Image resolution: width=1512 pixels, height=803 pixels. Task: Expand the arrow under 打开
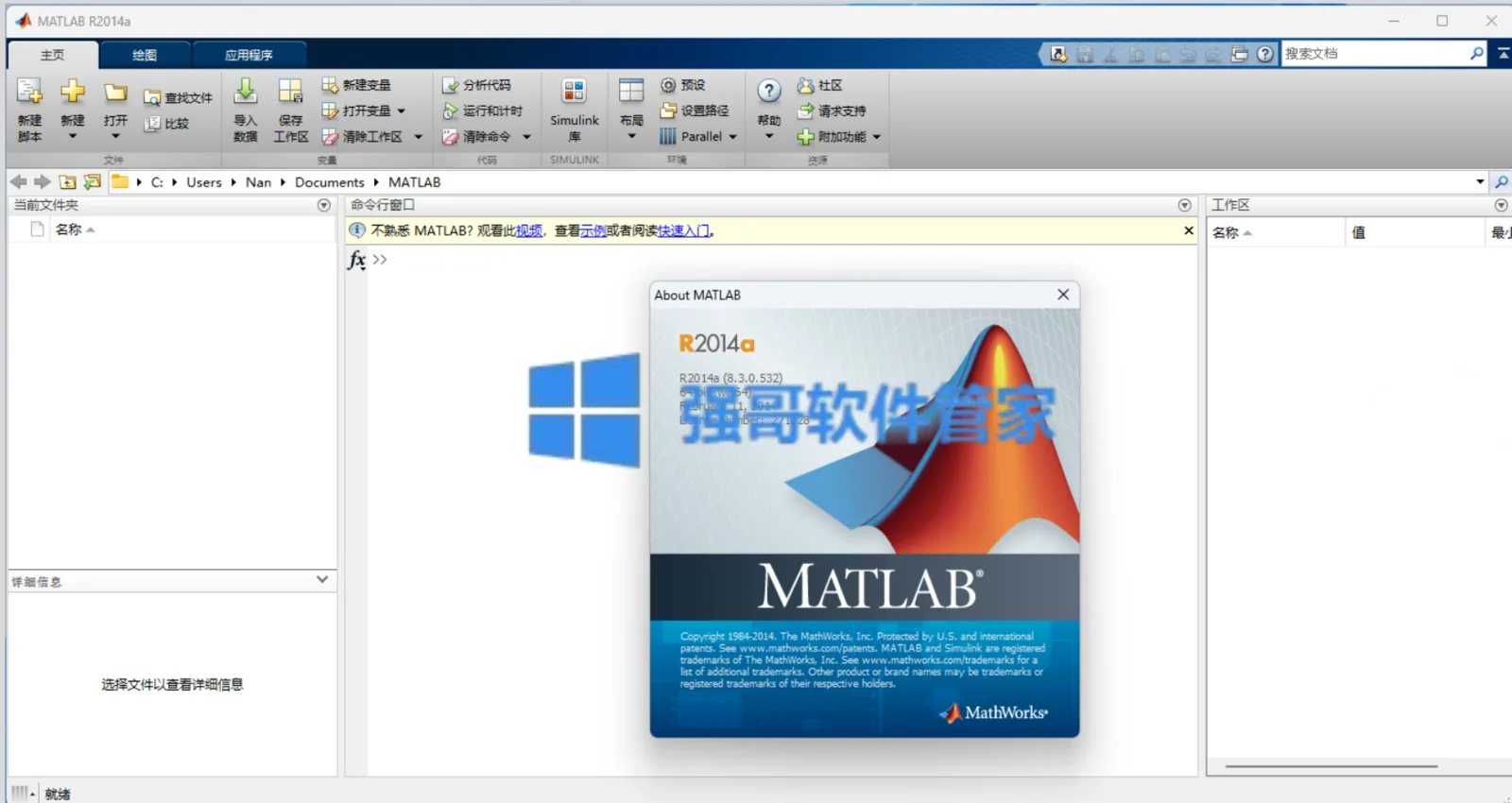coord(115,136)
